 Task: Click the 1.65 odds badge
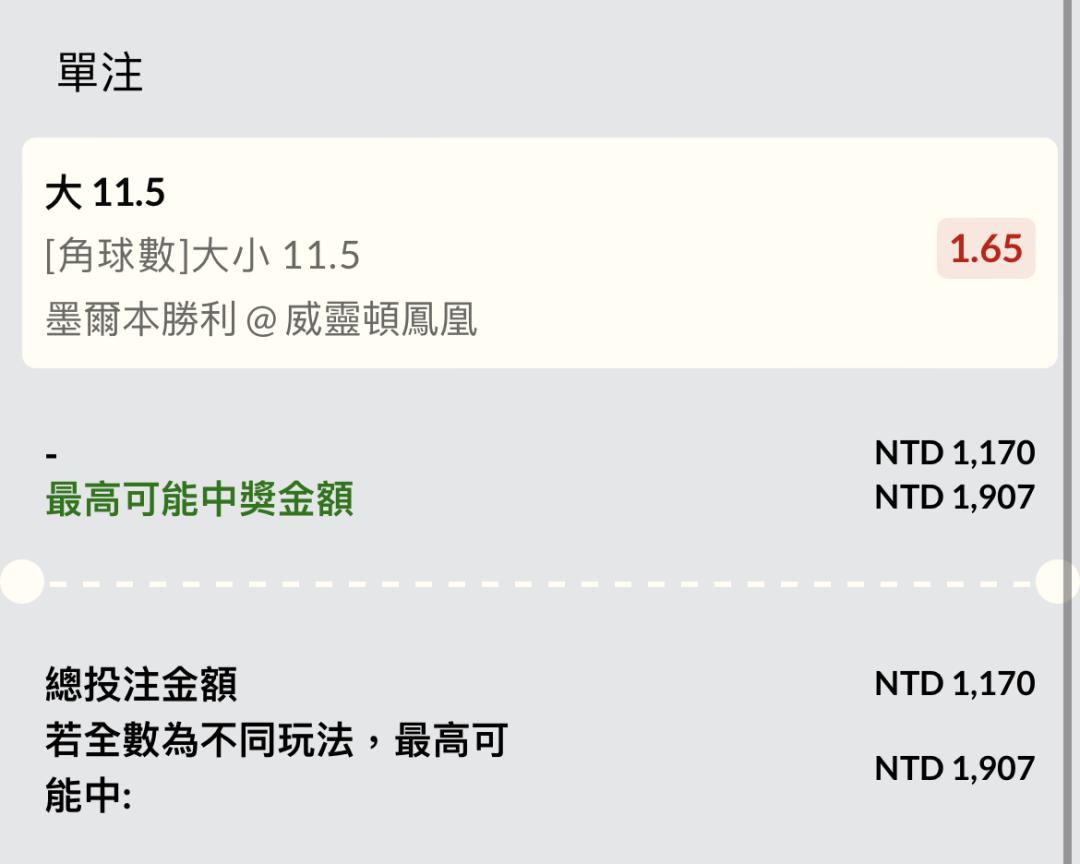pos(986,248)
